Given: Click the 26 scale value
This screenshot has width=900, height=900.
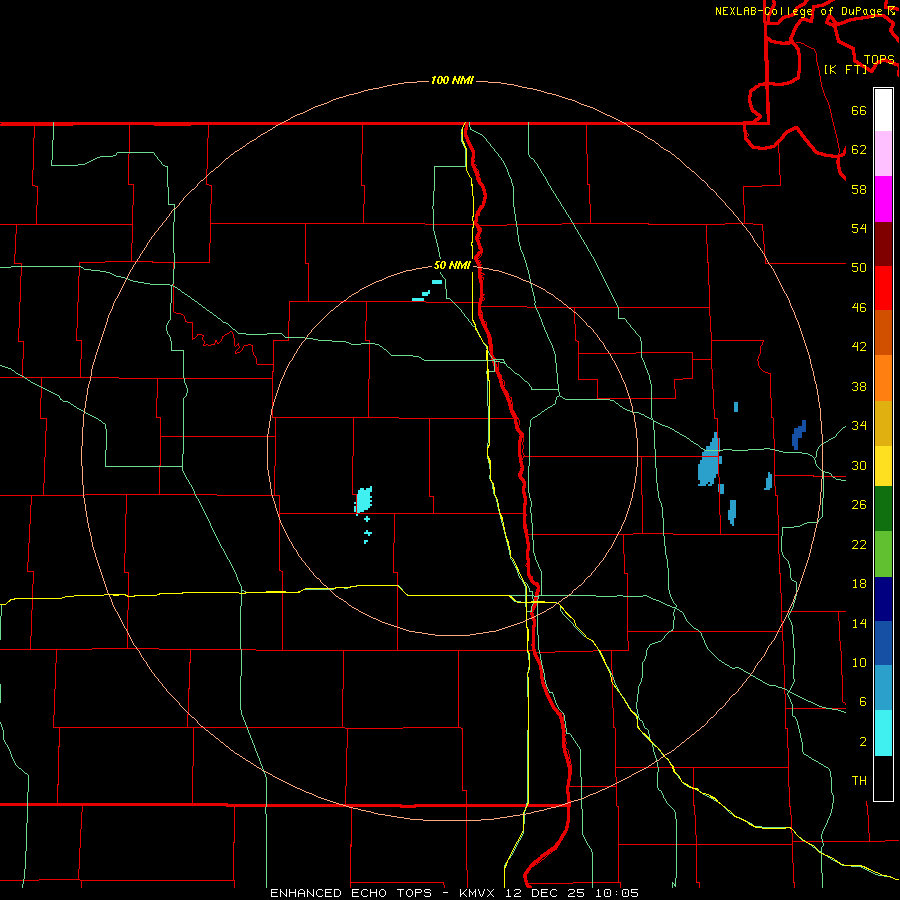Looking at the screenshot, I should point(859,505).
